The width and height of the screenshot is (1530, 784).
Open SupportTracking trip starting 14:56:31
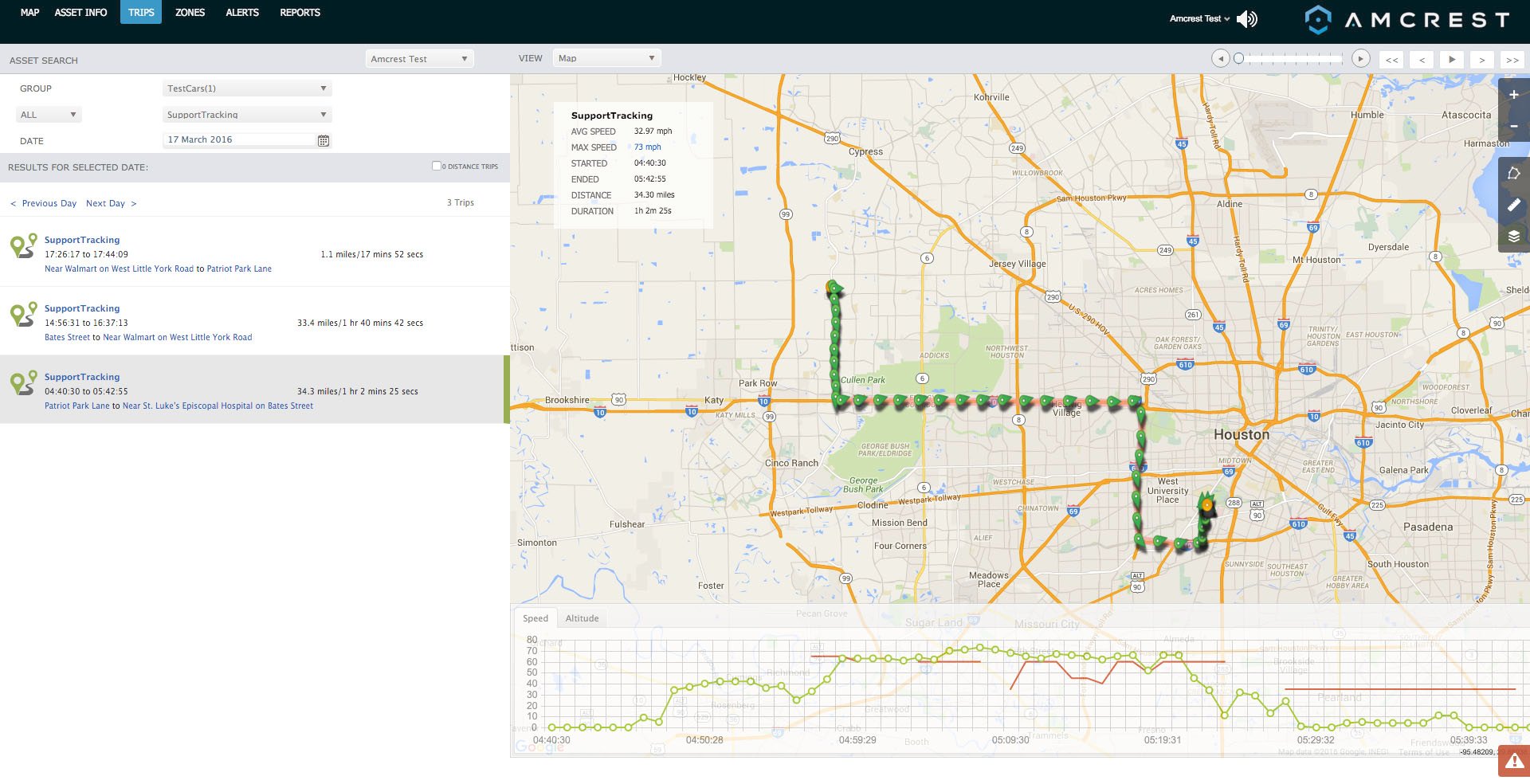[x=82, y=308]
